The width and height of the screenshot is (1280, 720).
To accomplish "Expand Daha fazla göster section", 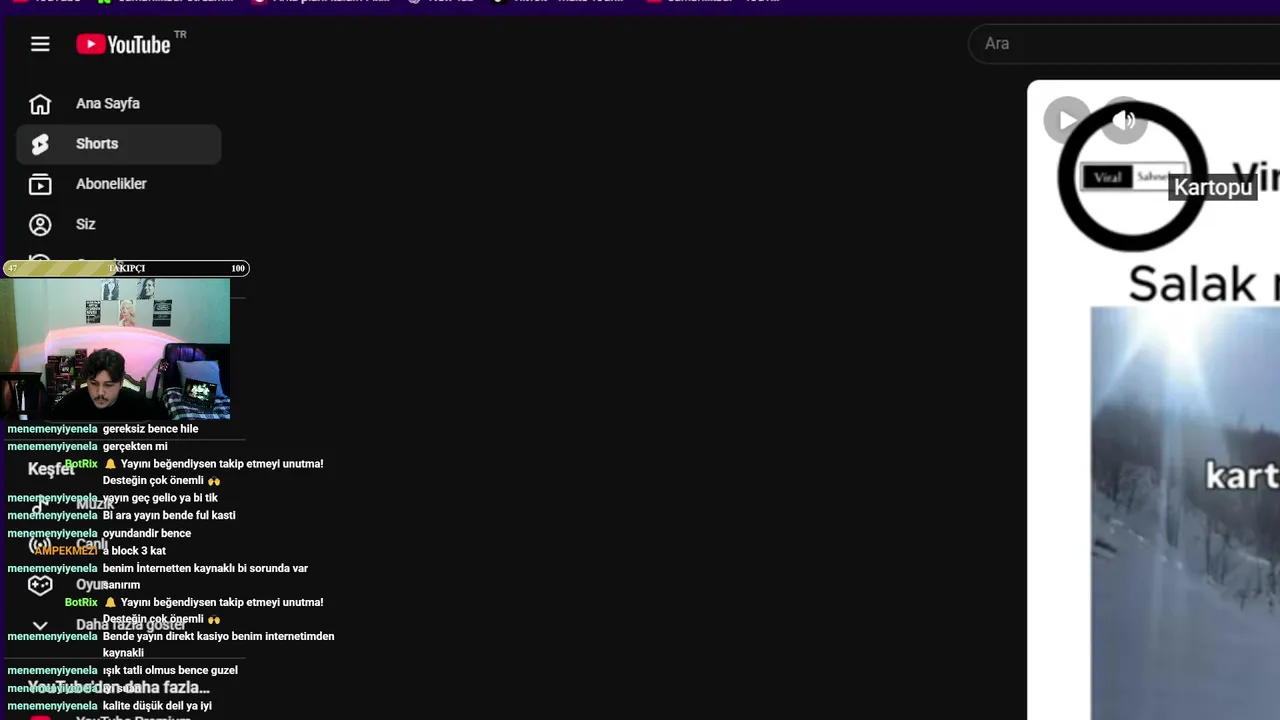I will 118,625.
